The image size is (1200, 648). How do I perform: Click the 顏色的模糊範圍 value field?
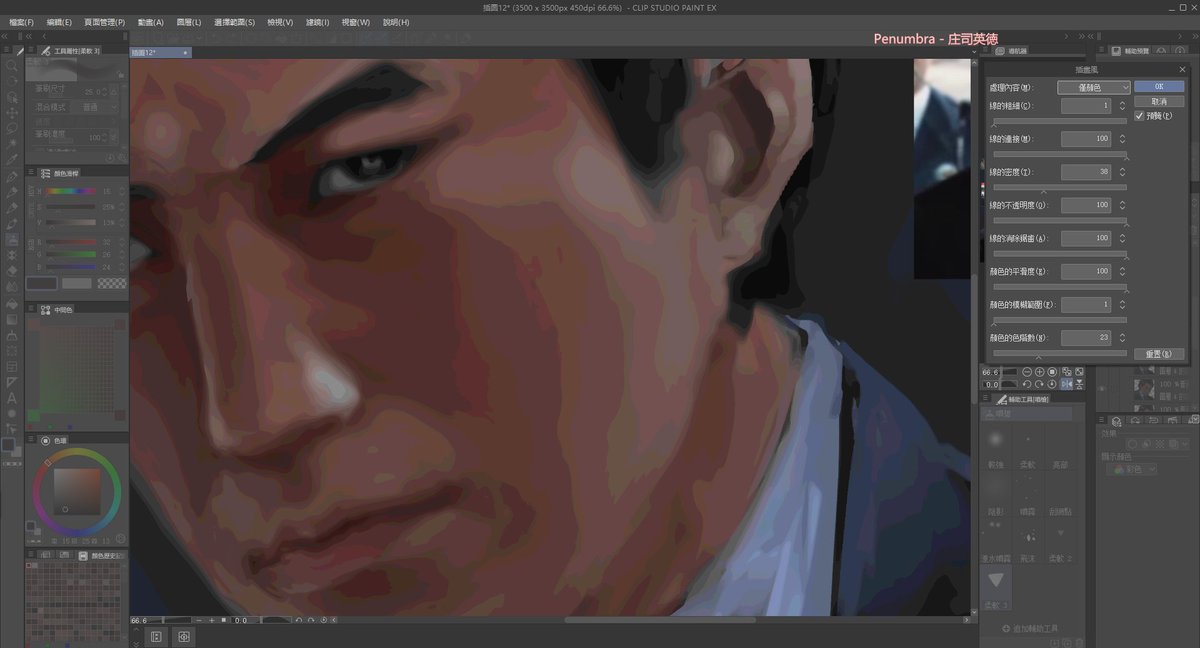point(1086,304)
